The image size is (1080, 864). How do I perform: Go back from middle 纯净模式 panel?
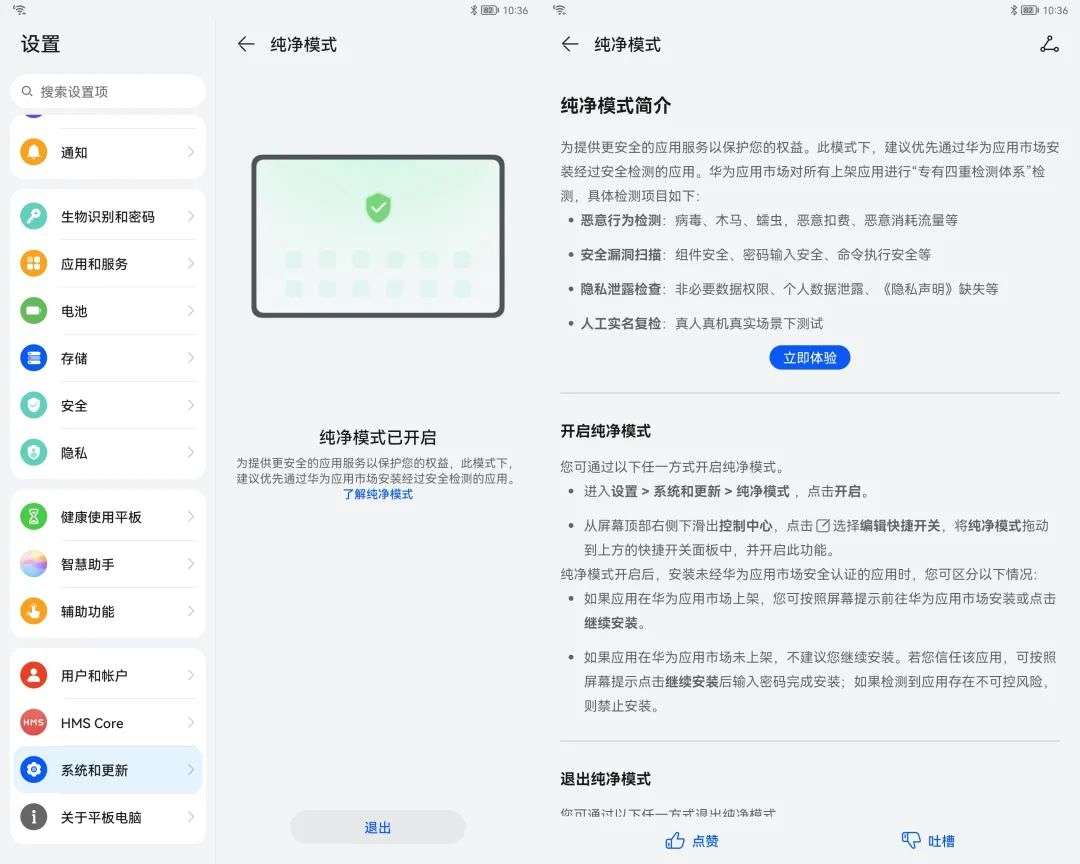(x=246, y=45)
